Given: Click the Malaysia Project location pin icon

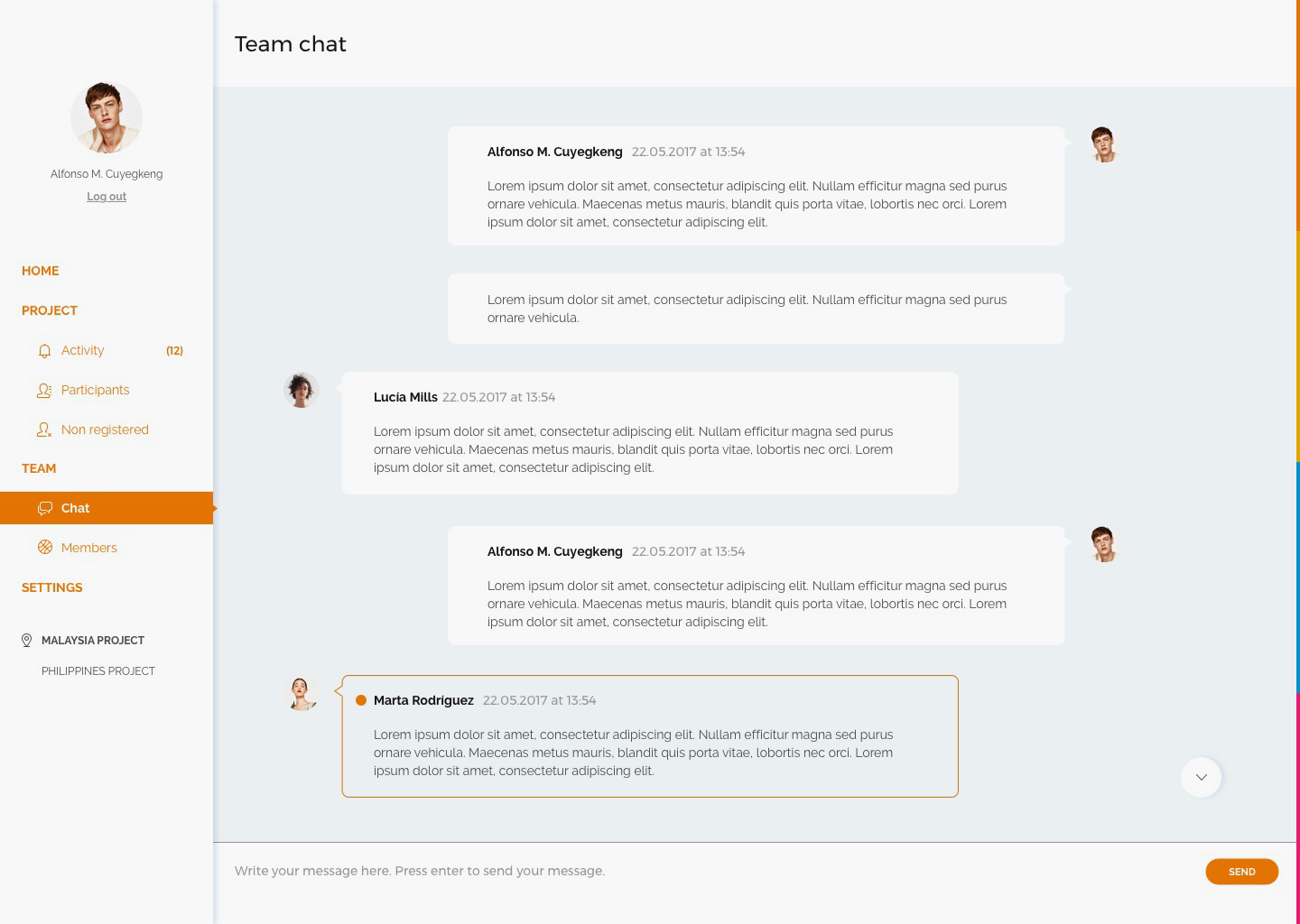Looking at the screenshot, I should pos(27,641).
